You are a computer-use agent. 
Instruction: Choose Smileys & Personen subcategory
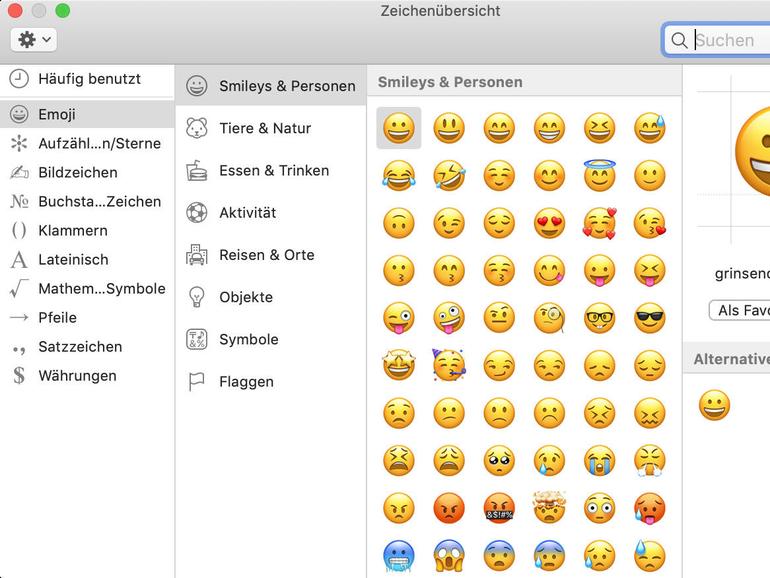tap(271, 86)
